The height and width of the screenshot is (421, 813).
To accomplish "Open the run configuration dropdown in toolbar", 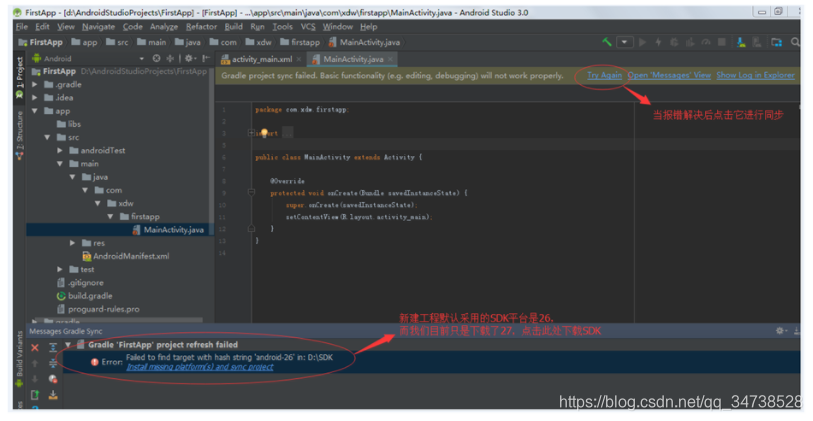I will click(625, 42).
